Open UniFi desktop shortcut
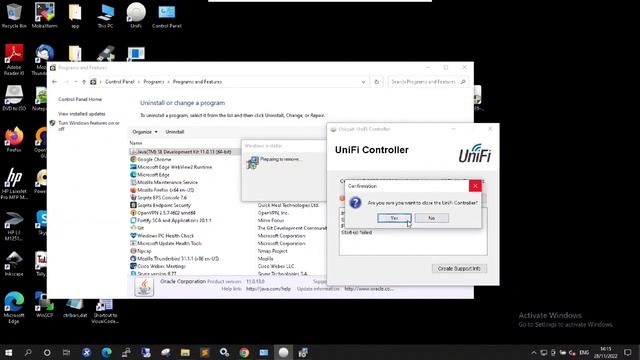Screen dimensions: 640x360 tap(136, 16)
